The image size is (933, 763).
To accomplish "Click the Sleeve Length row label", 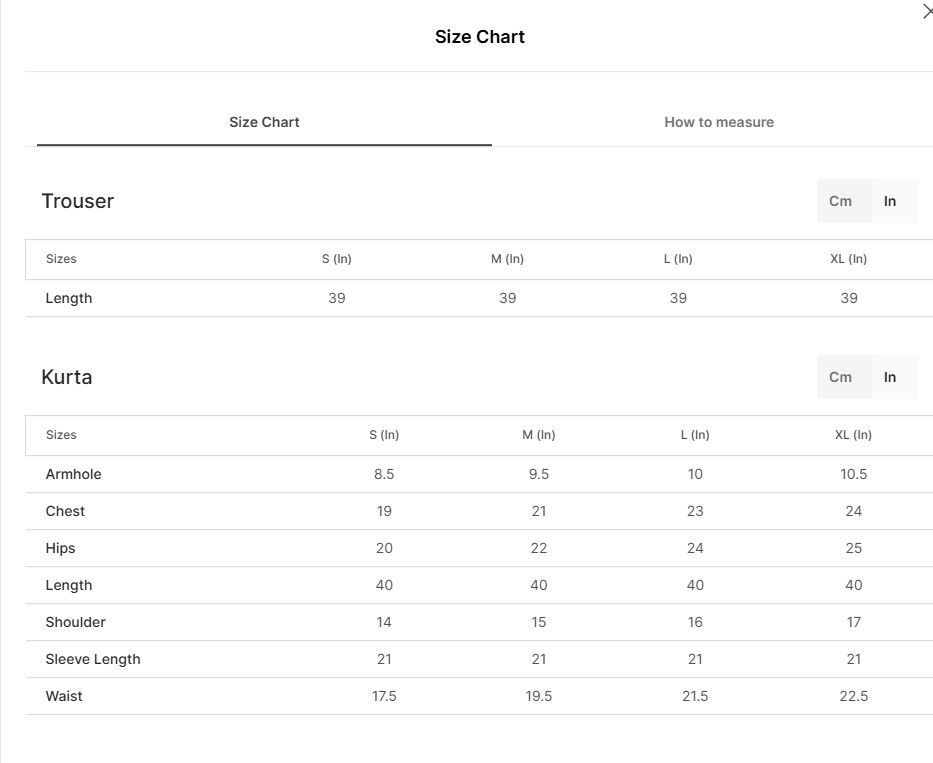I will 93,659.
